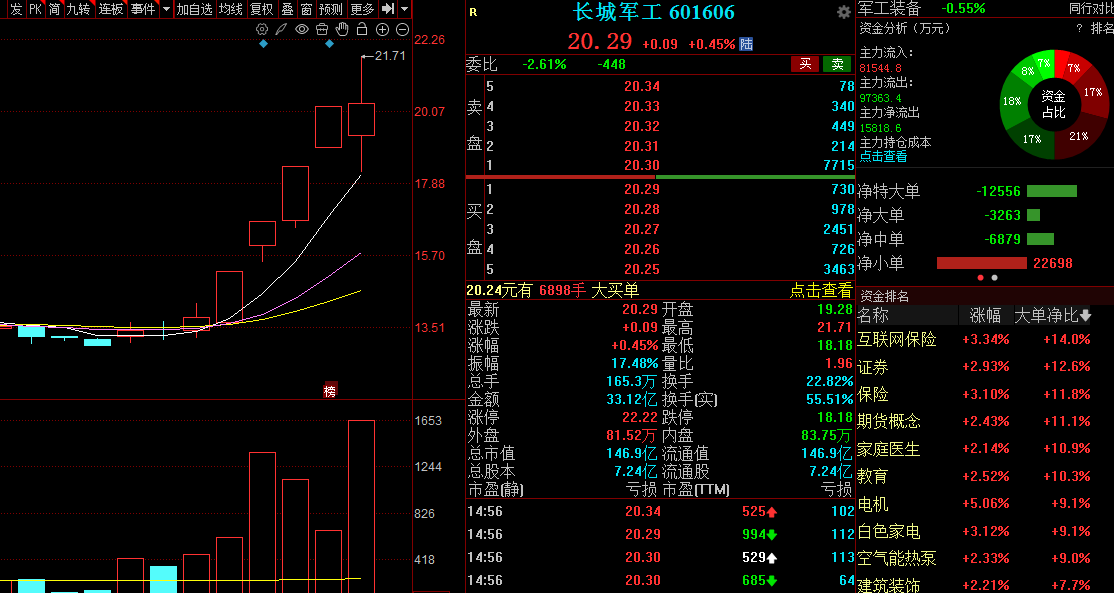Click the skip-to-end arrow toolbar icon
Image resolution: width=1114 pixels, height=593 pixels.
[x=388, y=9]
